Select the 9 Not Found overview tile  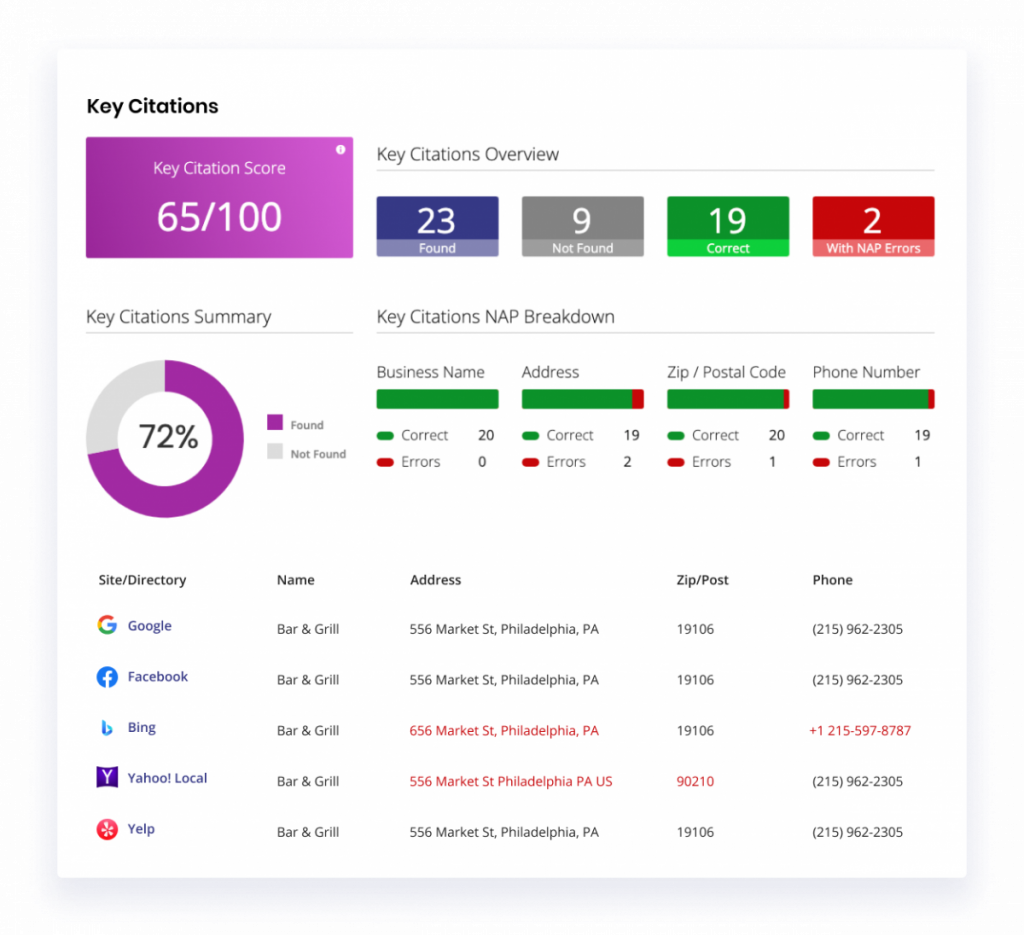(583, 227)
